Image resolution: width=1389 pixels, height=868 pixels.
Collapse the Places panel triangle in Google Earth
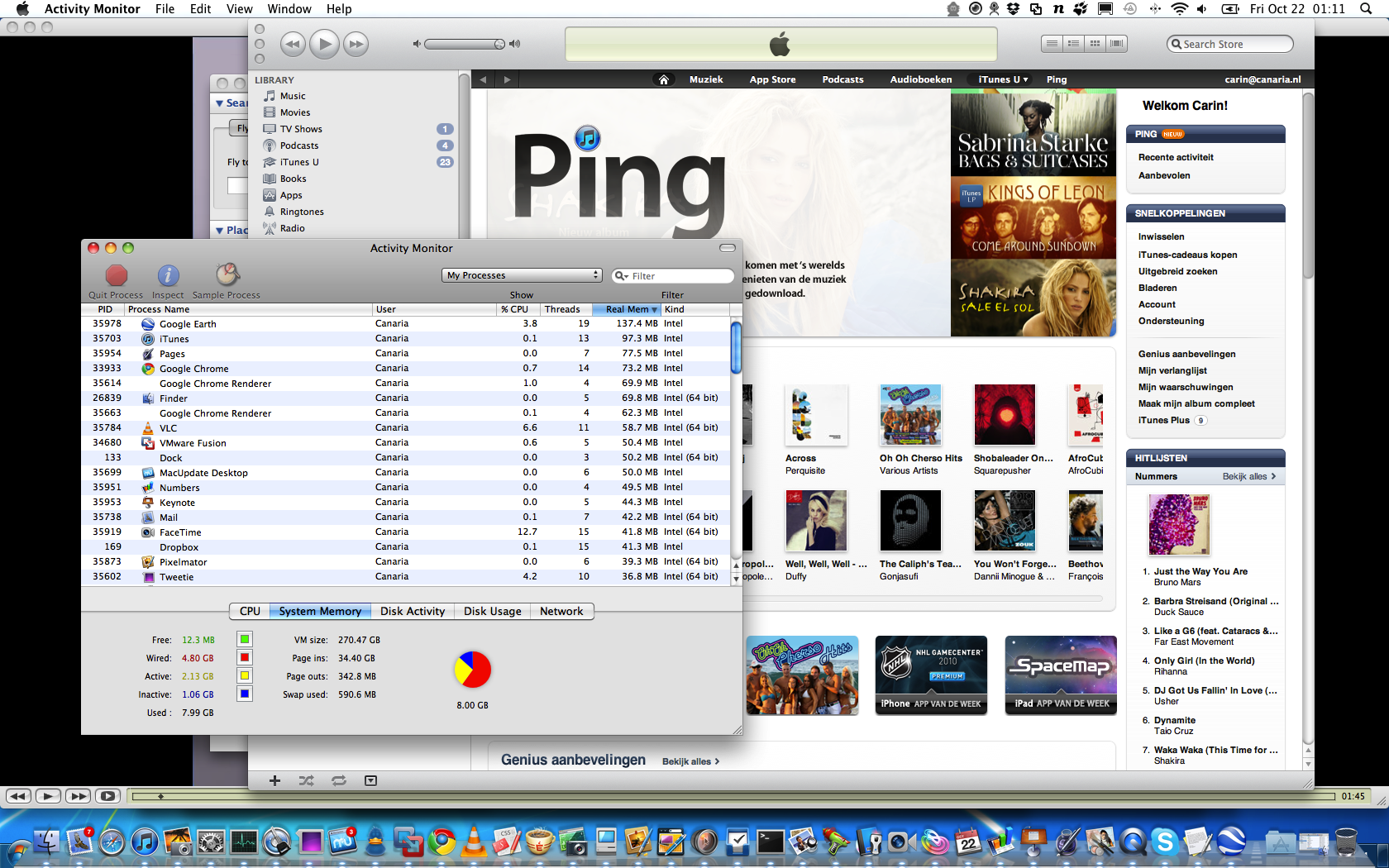tap(219, 231)
